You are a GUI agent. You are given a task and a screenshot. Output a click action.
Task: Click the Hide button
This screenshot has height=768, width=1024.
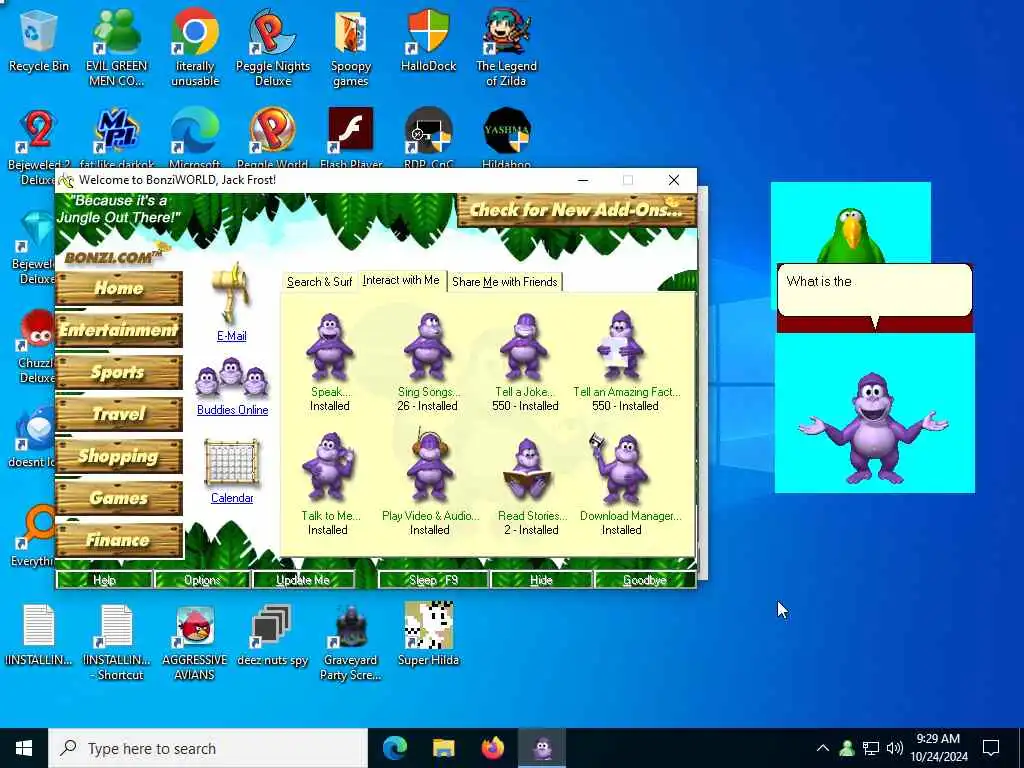(x=541, y=580)
